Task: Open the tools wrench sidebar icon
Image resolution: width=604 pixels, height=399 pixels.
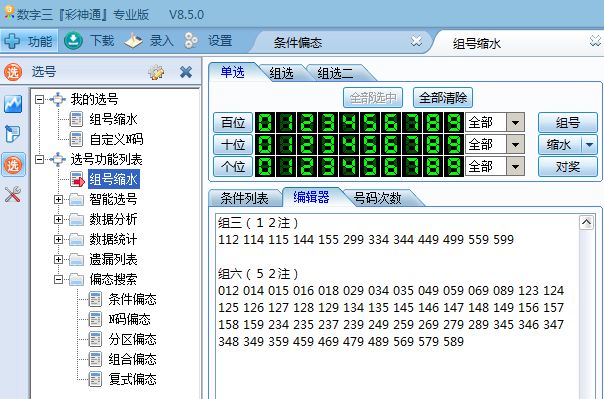Action: tap(13, 194)
